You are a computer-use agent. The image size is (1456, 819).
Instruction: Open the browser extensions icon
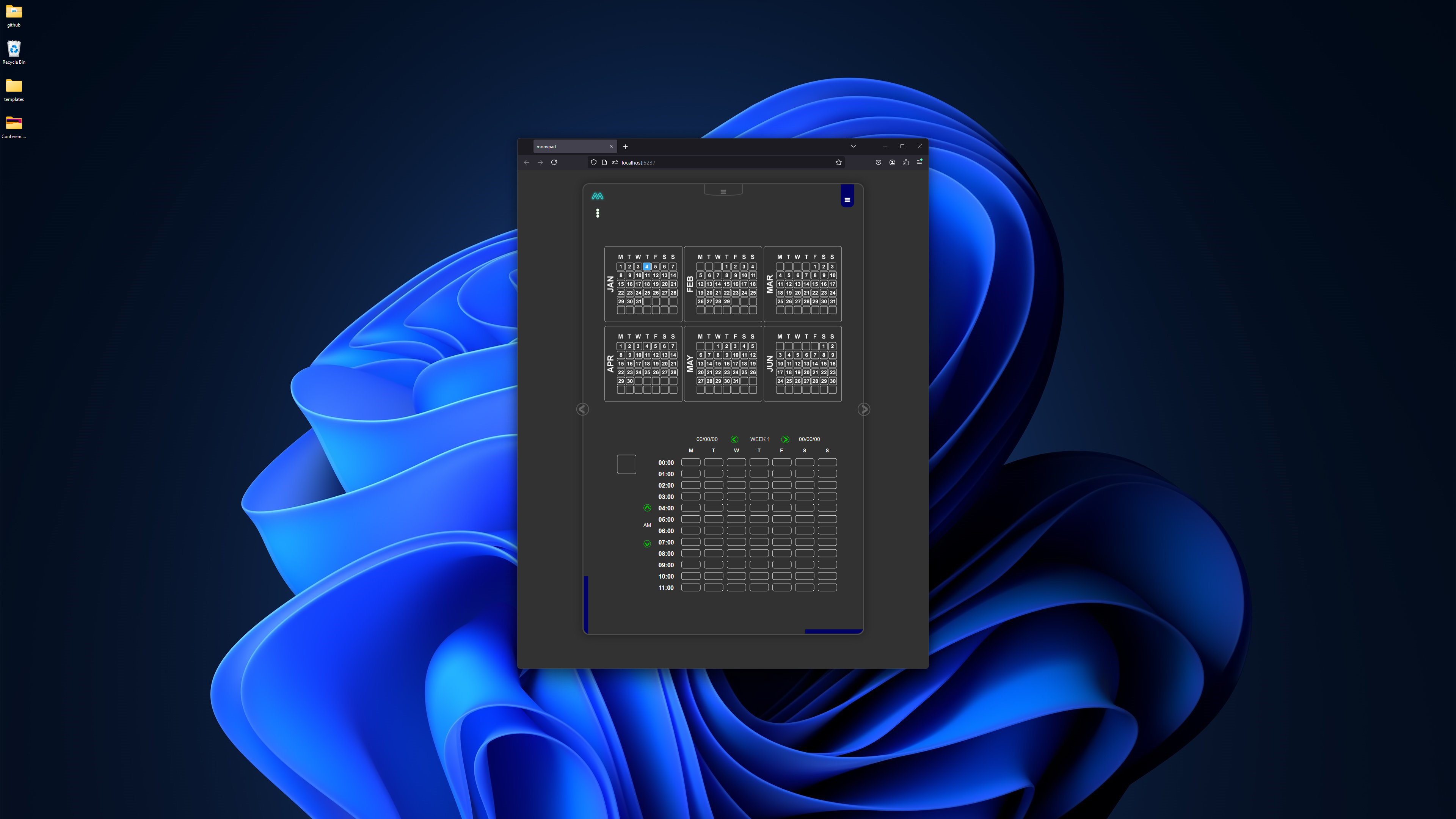click(x=905, y=162)
